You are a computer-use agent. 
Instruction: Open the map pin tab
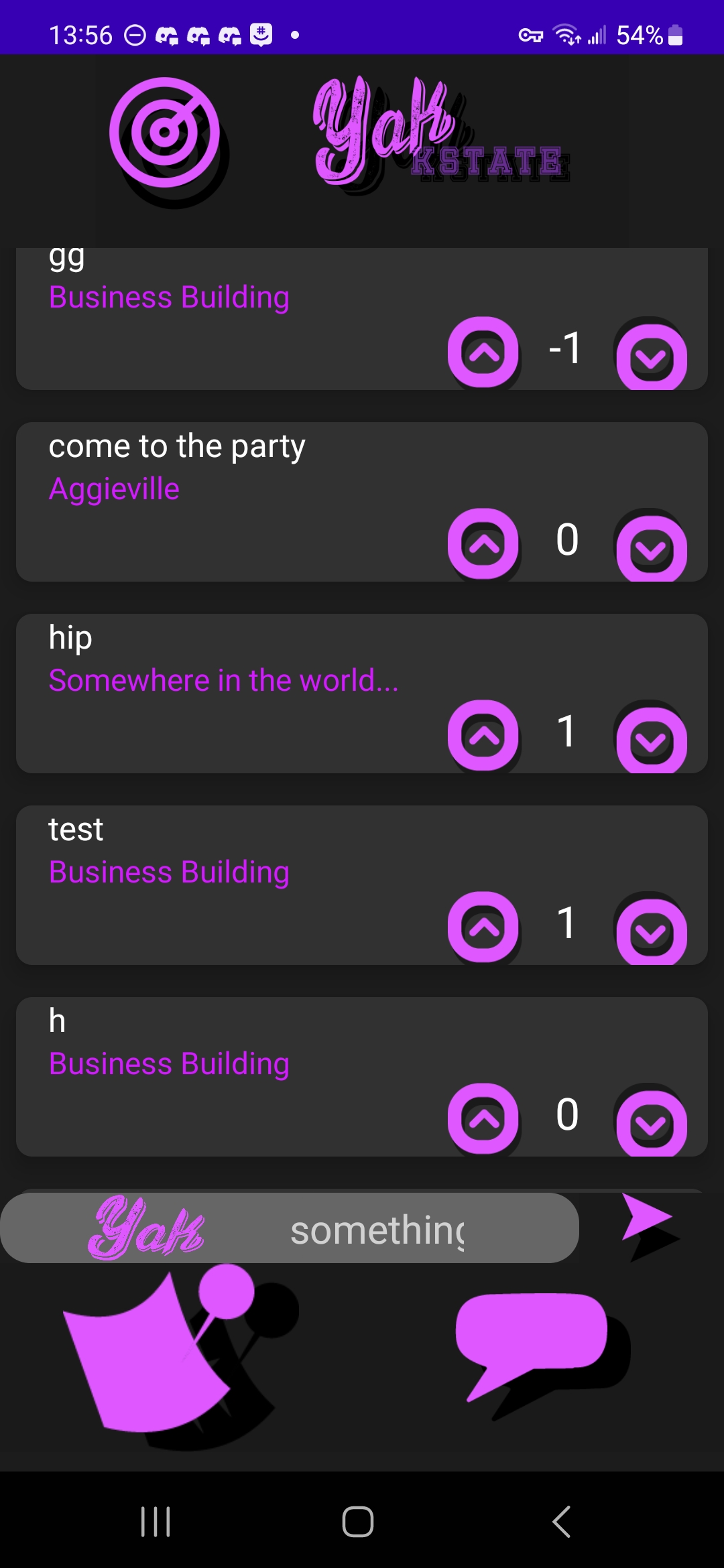click(159, 1348)
